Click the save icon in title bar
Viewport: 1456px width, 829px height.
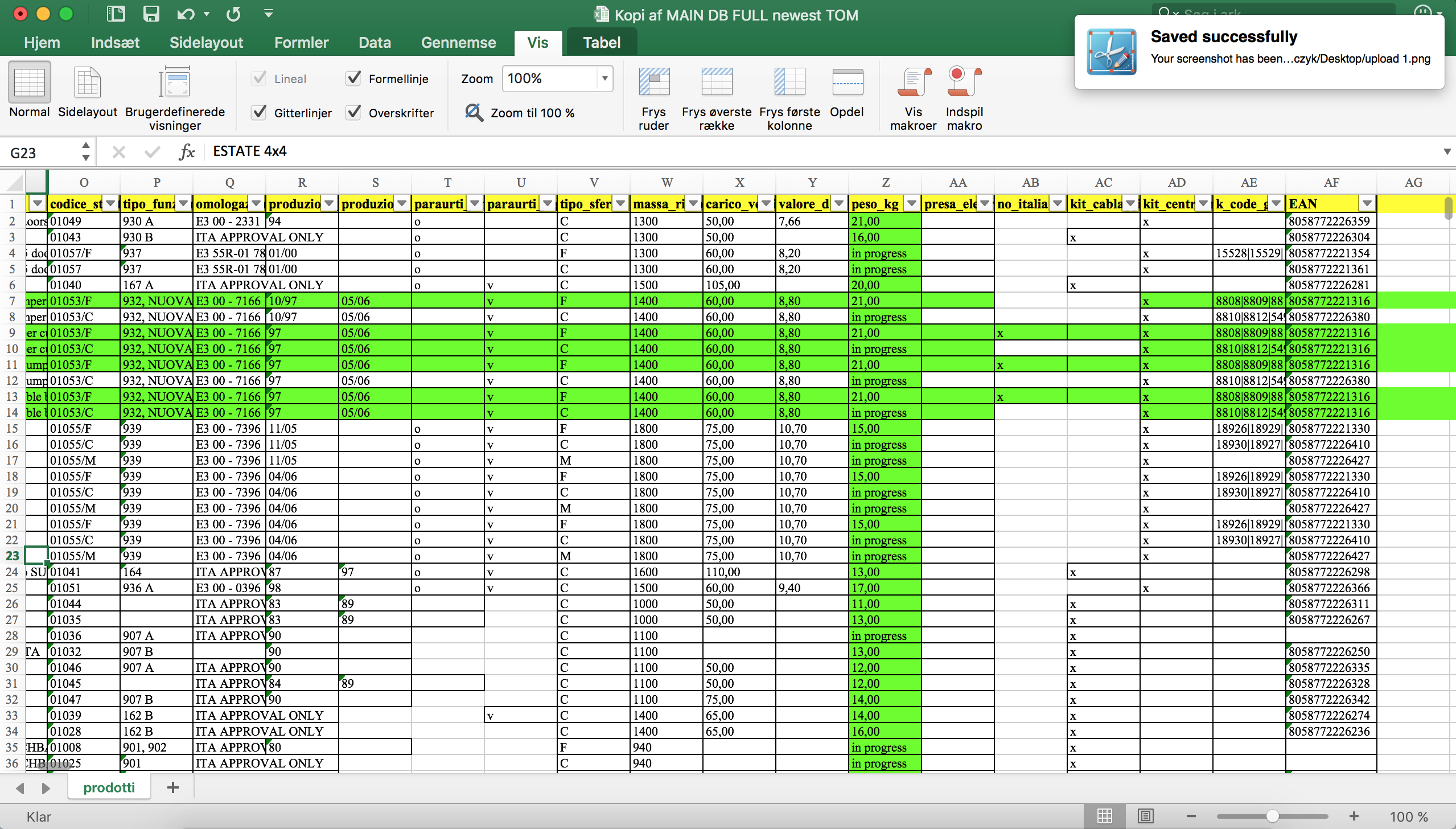tap(151, 14)
